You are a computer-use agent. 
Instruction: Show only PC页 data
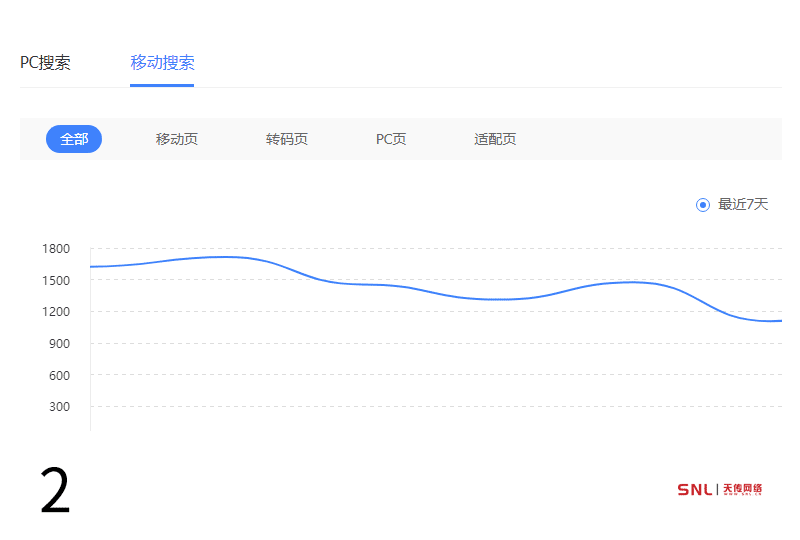coord(391,139)
